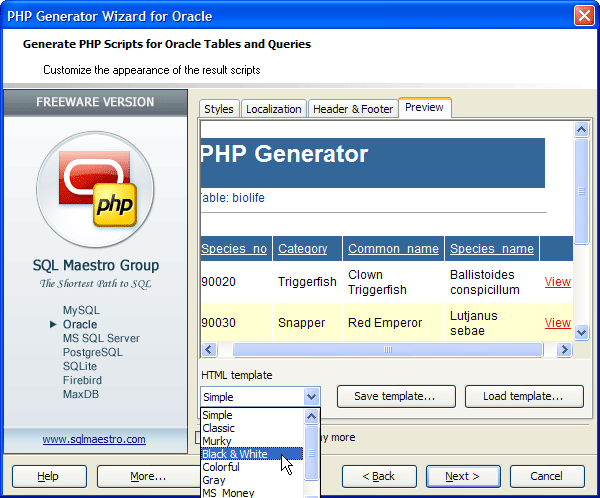Screen dimensions: 600x498
Task: Choose Classic in the template list
Action: click(252, 428)
